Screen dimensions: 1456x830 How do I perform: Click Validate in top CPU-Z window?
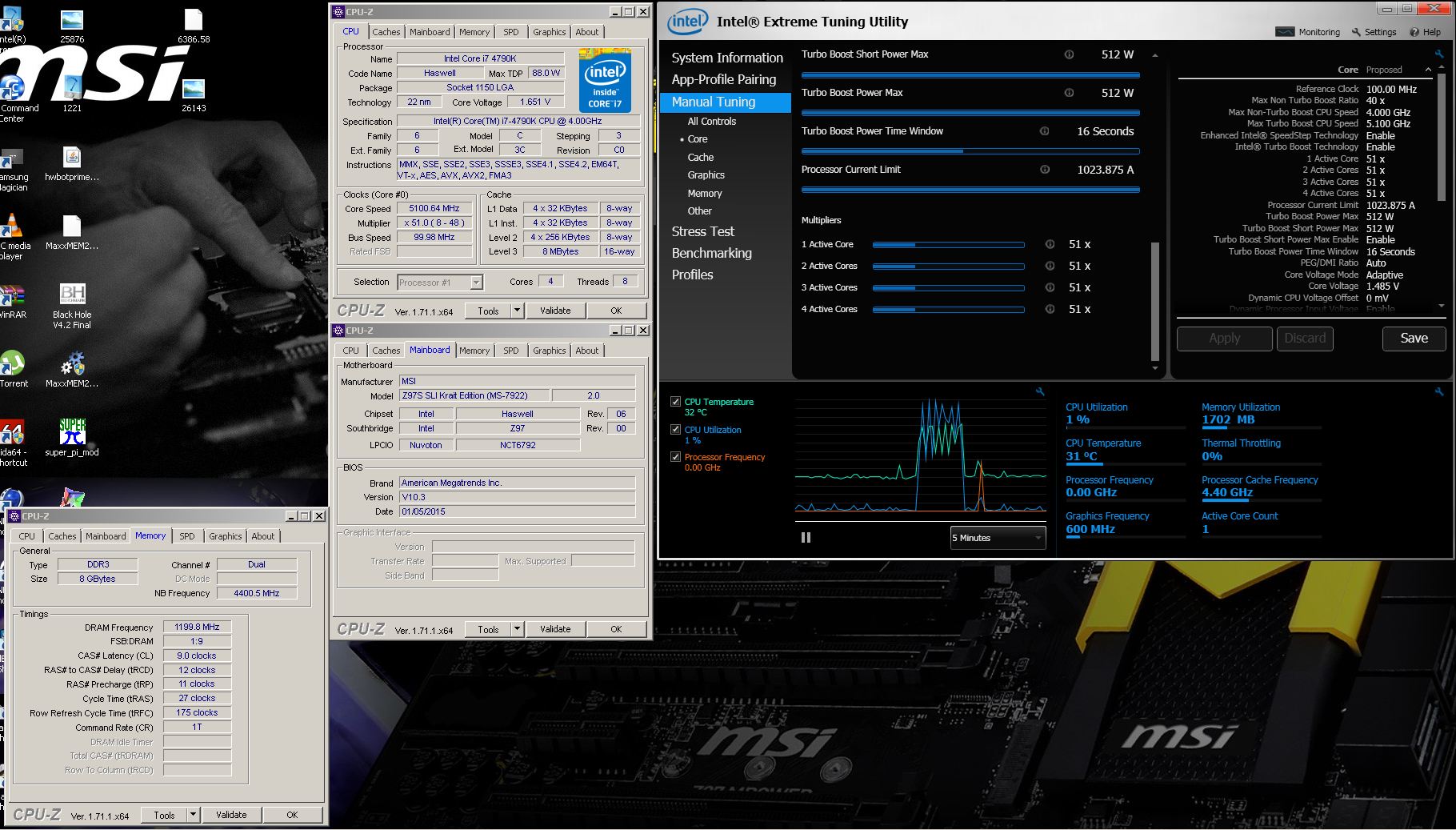[x=555, y=311]
